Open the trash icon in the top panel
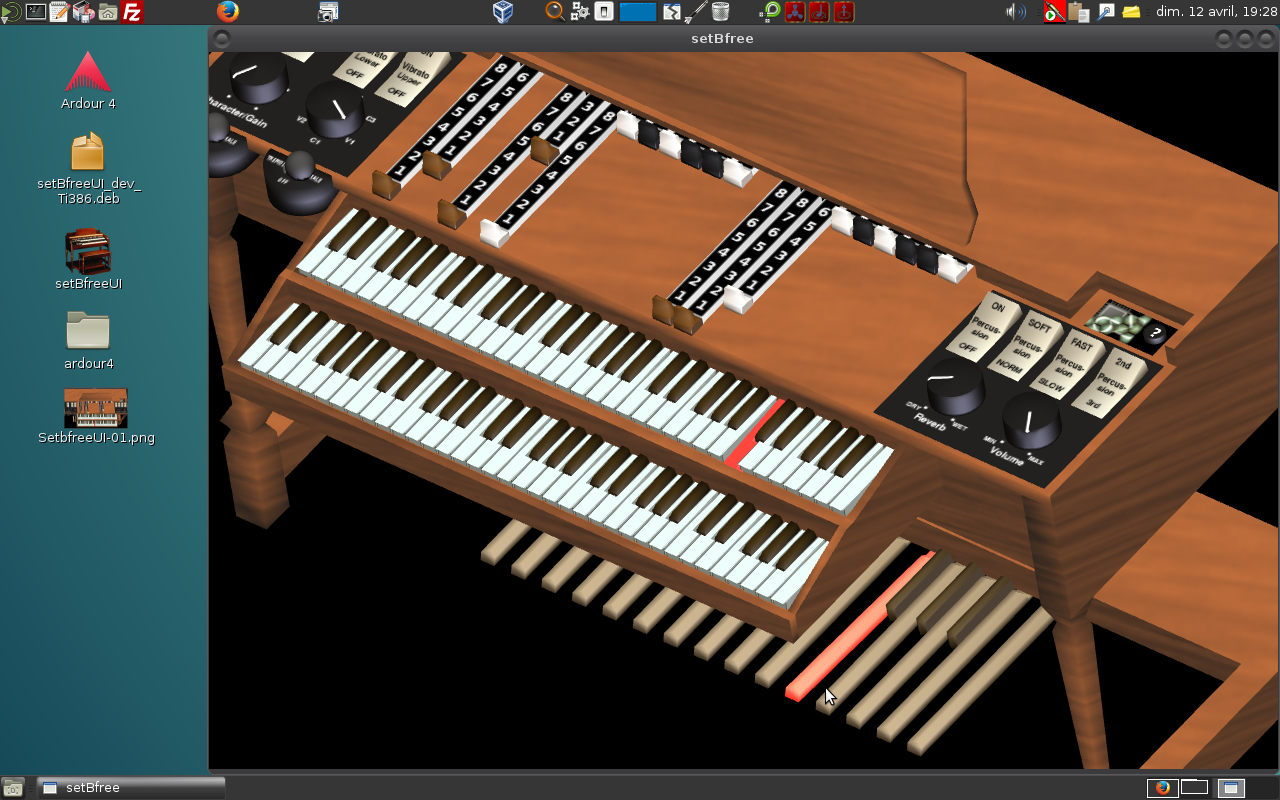 (720, 12)
